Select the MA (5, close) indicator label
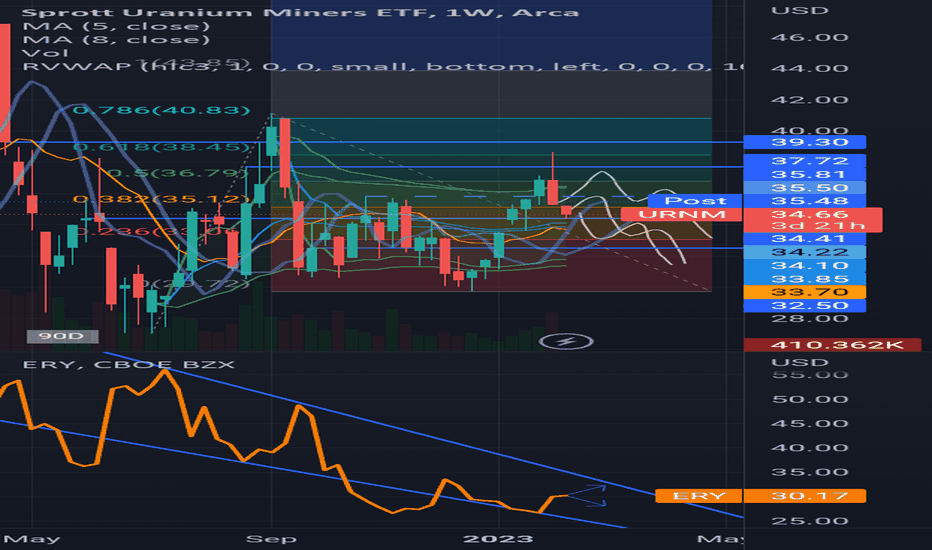The width and height of the screenshot is (932, 550). (x=116, y=26)
